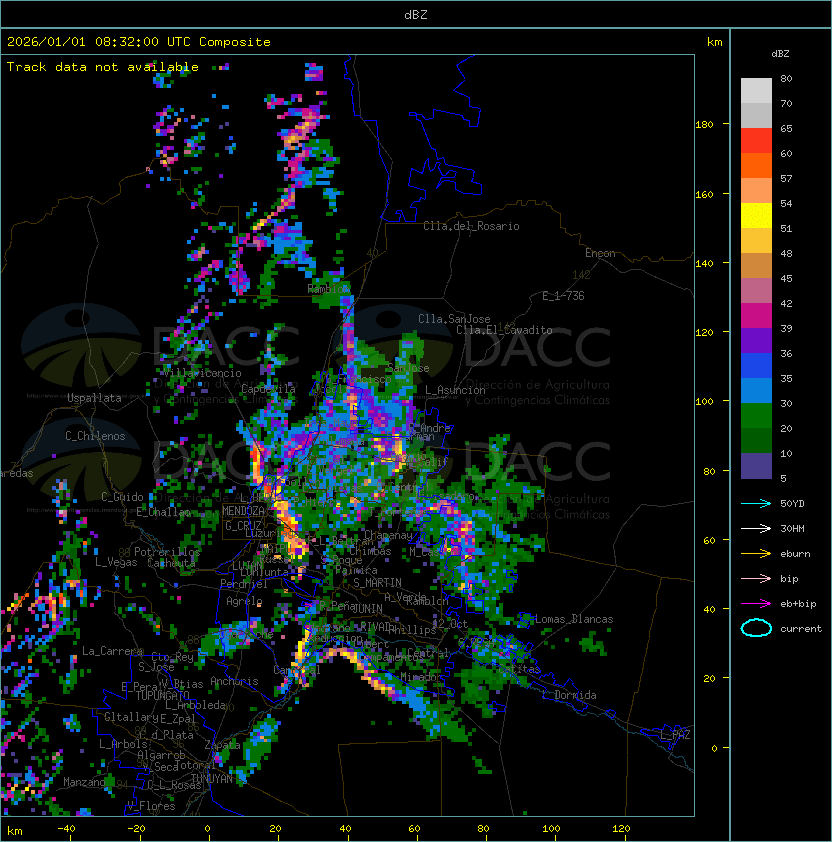This screenshot has width=832, height=842.
Task: Click the pink bip arrow in legend
Action: coord(756,578)
